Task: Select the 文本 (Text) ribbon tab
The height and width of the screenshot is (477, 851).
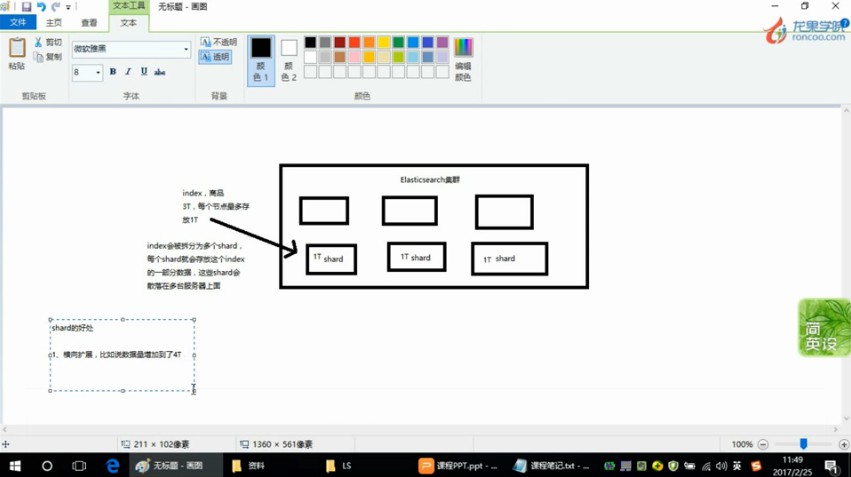Action: pos(129,22)
